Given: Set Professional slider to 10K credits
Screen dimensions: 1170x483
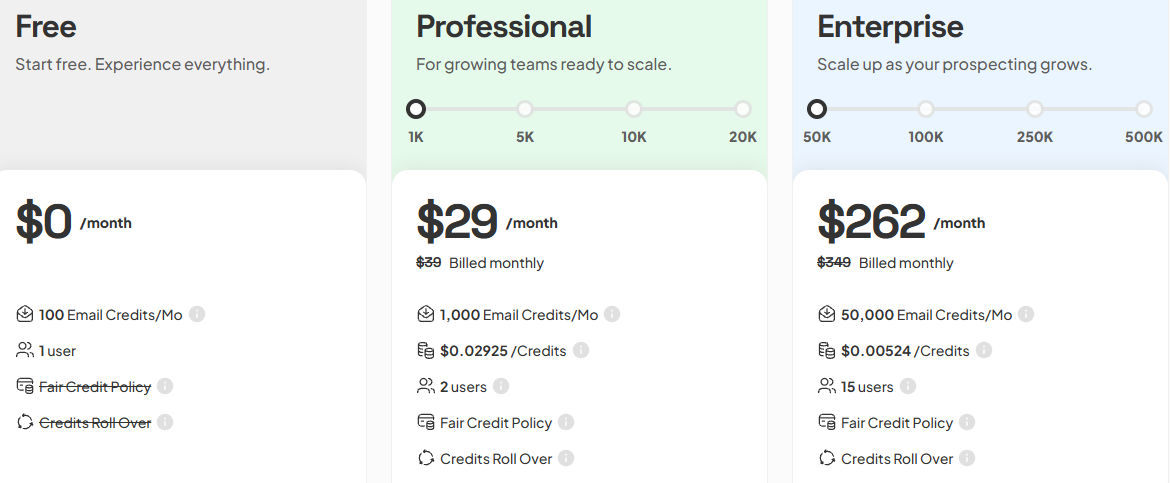Looking at the screenshot, I should tap(634, 109).
